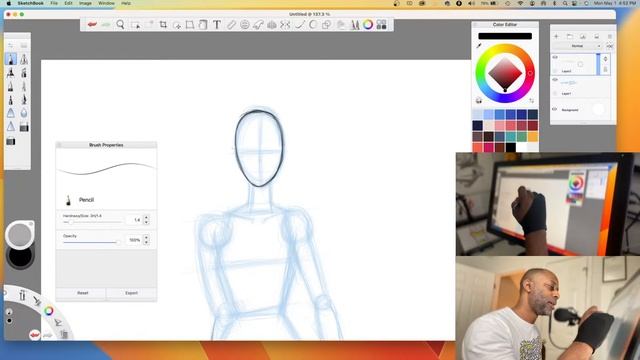The height and width of the screenshot is (360, 640).
Task: Open the Brush library icon in toolbar
Action: pos(354,24)
